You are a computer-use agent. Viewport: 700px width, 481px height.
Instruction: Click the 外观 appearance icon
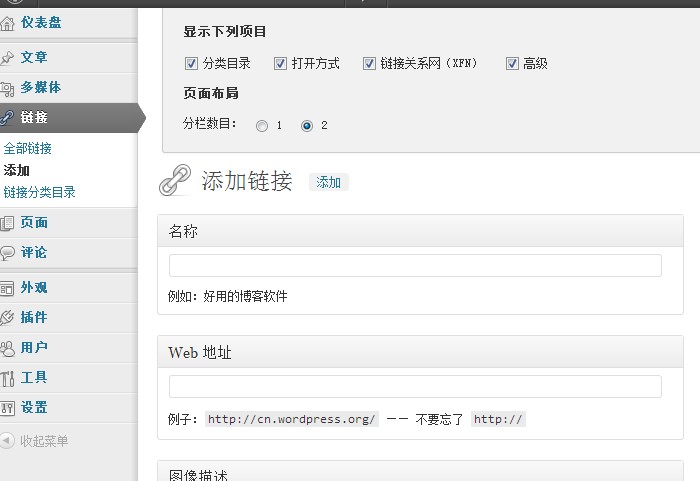point(7,288)
